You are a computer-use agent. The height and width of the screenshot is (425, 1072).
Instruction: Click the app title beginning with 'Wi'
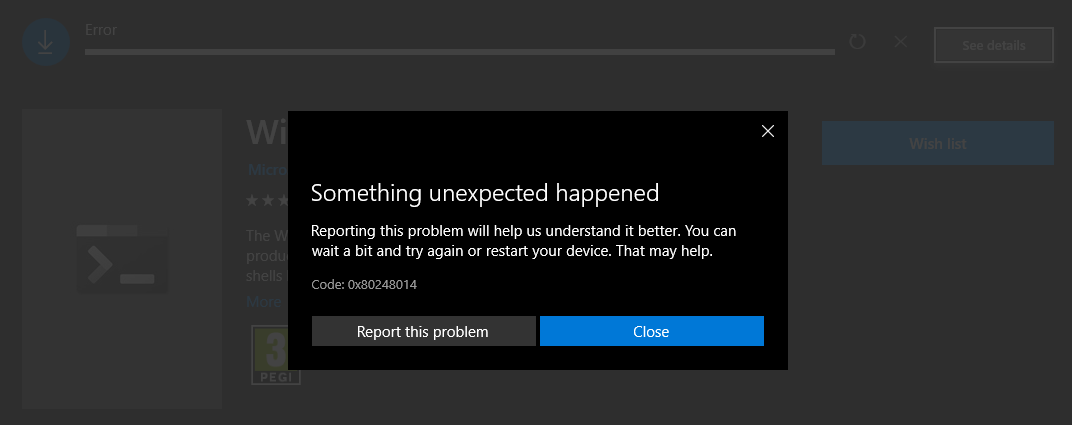(267, 132)
